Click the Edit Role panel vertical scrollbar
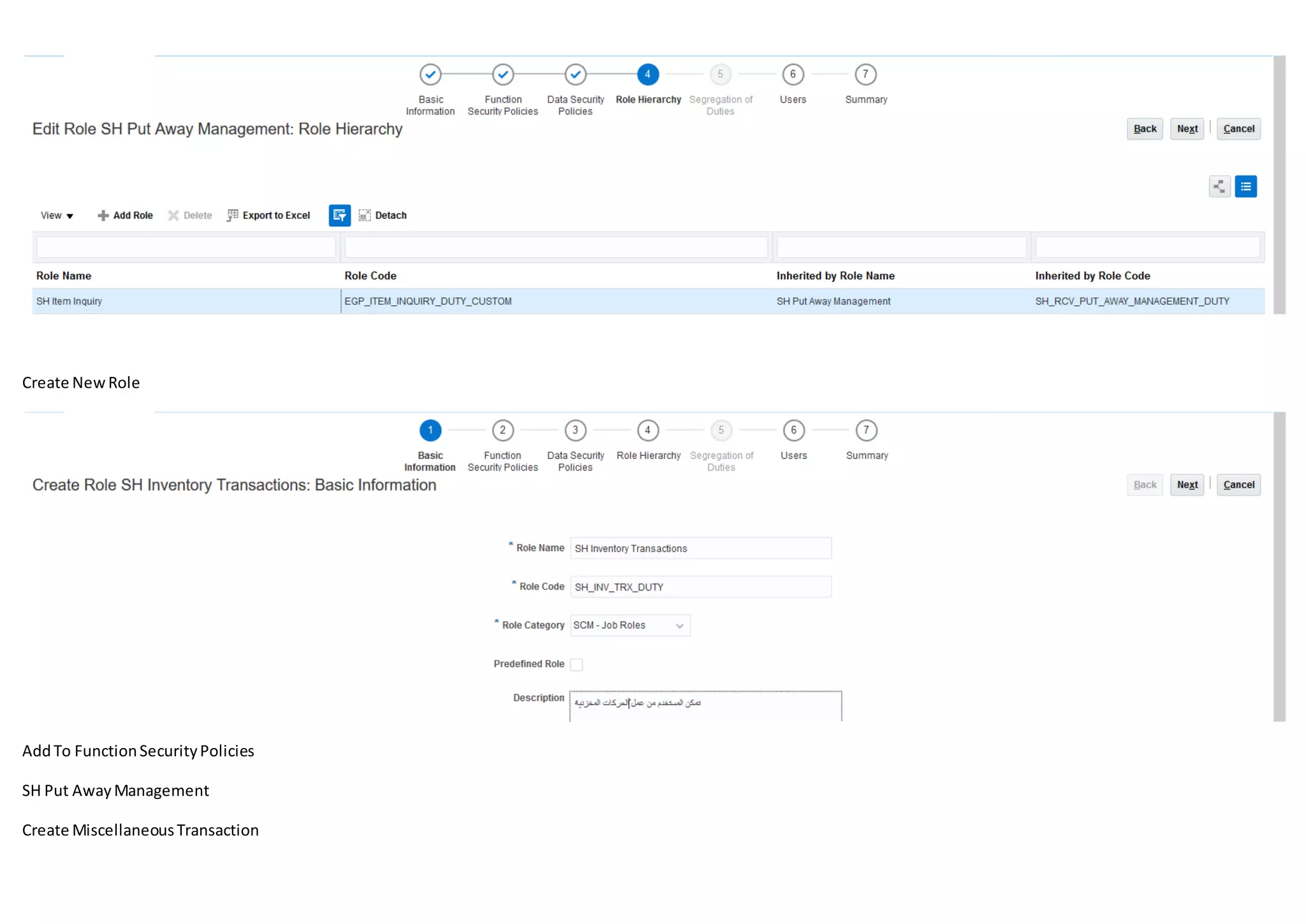This screenshot has width=1306, height=924. (x=1279, y=185)
